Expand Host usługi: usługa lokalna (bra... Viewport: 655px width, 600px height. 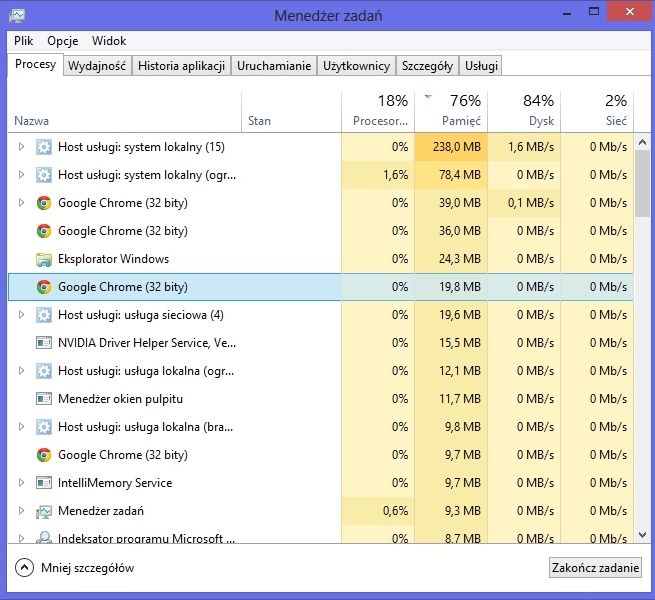21,427
